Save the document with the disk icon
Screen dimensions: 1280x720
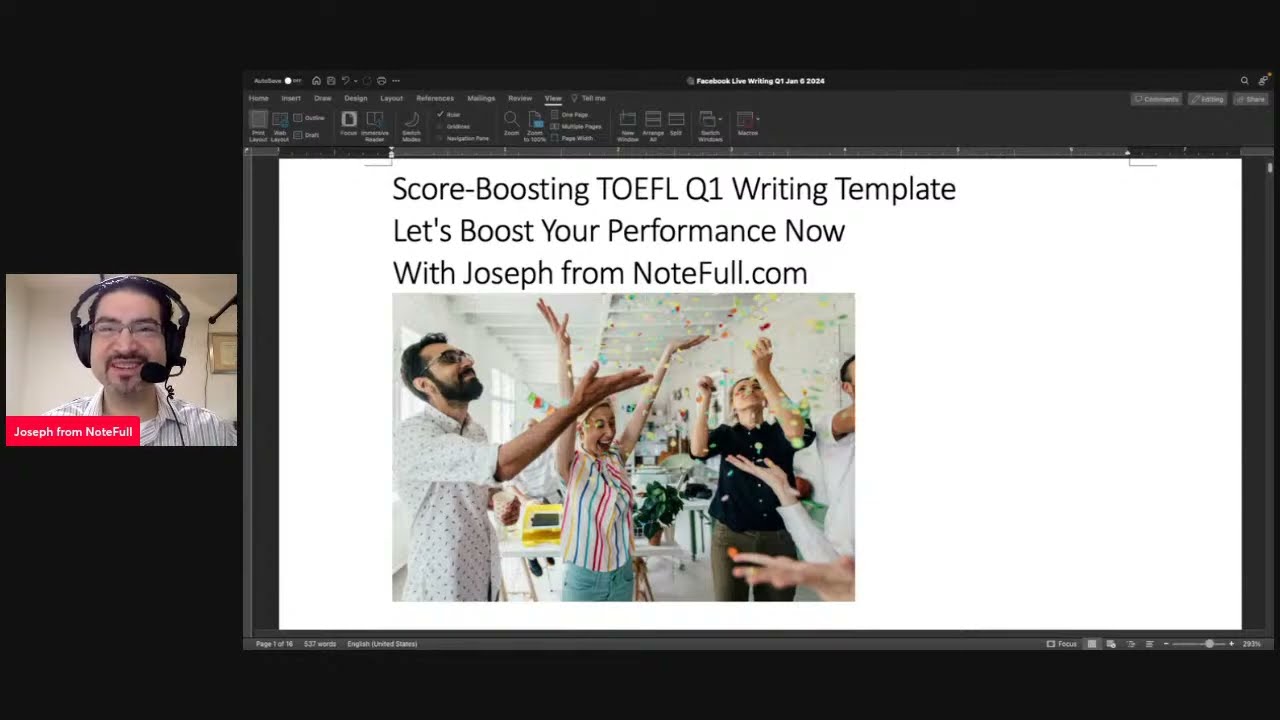(331, 81)
